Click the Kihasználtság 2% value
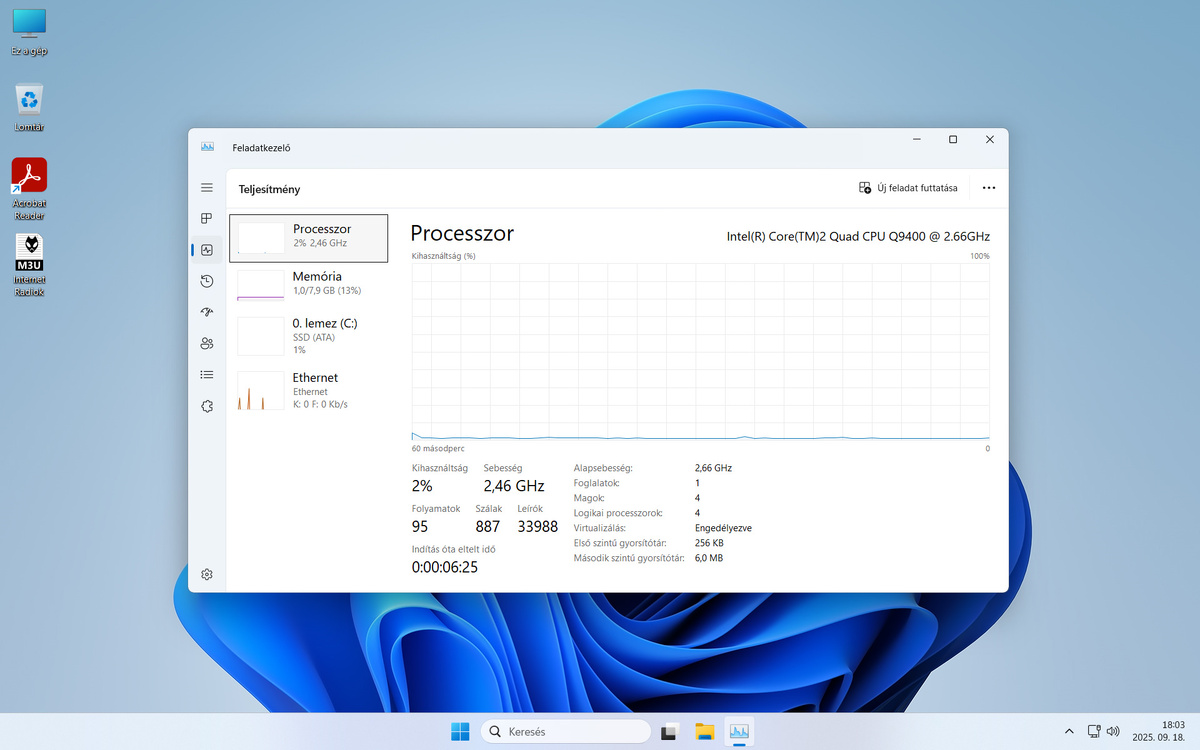Viewport: 1200px width, 750px height. click(422, 486)
